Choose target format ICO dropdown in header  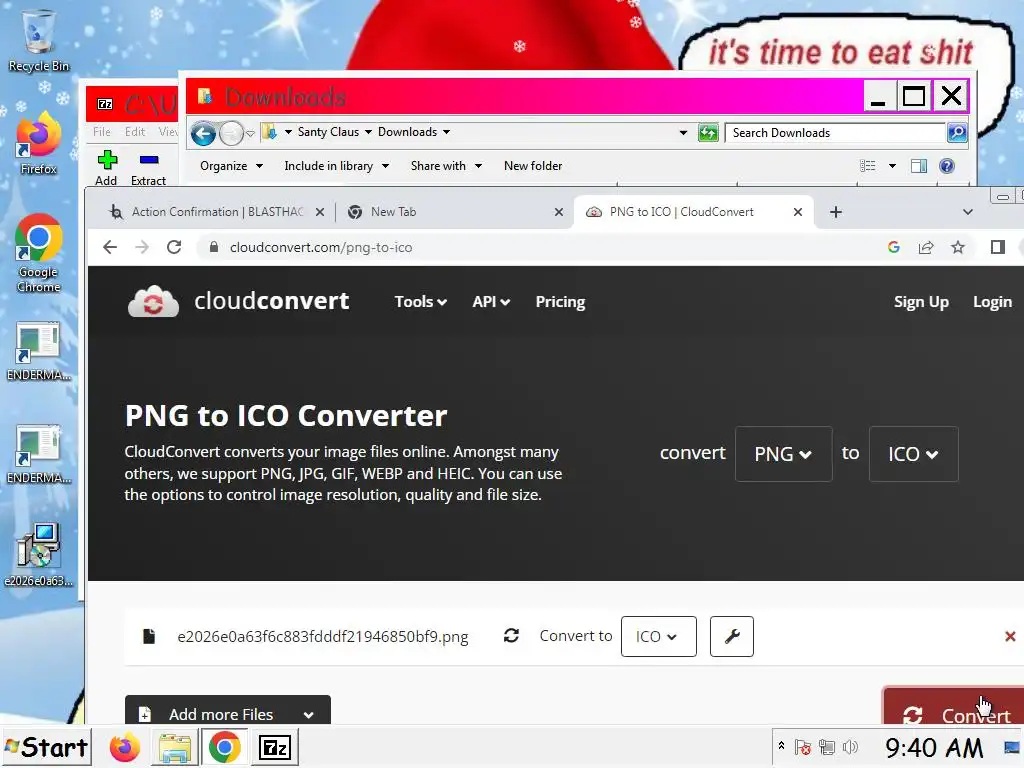[x=913, y=454]
